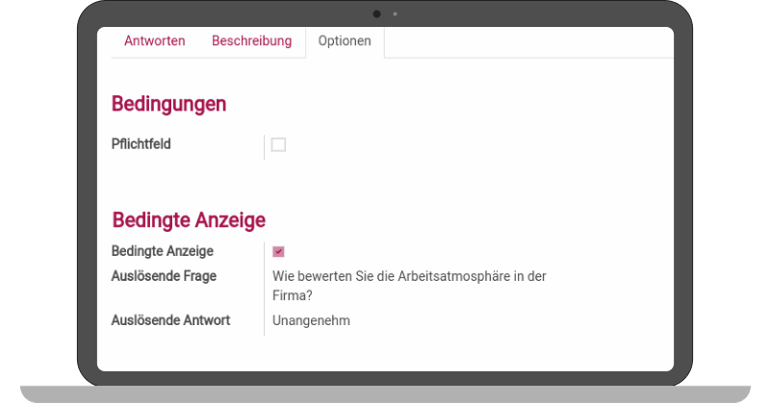Click the Bedingte Anzeige field label

162,251
